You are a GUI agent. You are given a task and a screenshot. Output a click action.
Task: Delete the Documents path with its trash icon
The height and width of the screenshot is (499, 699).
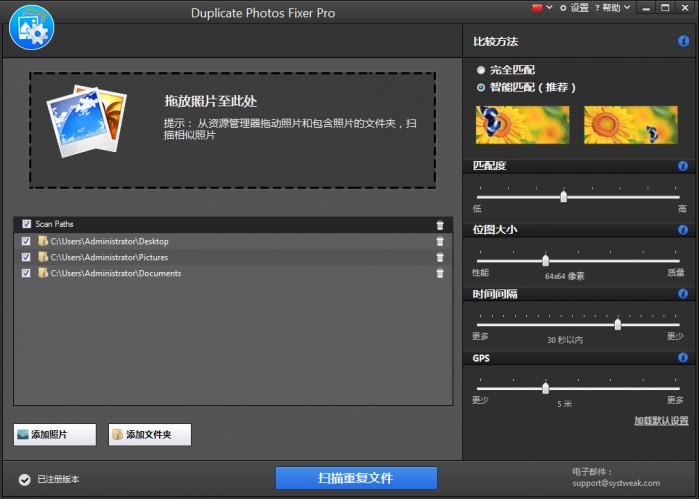click(x=440, y=273)
